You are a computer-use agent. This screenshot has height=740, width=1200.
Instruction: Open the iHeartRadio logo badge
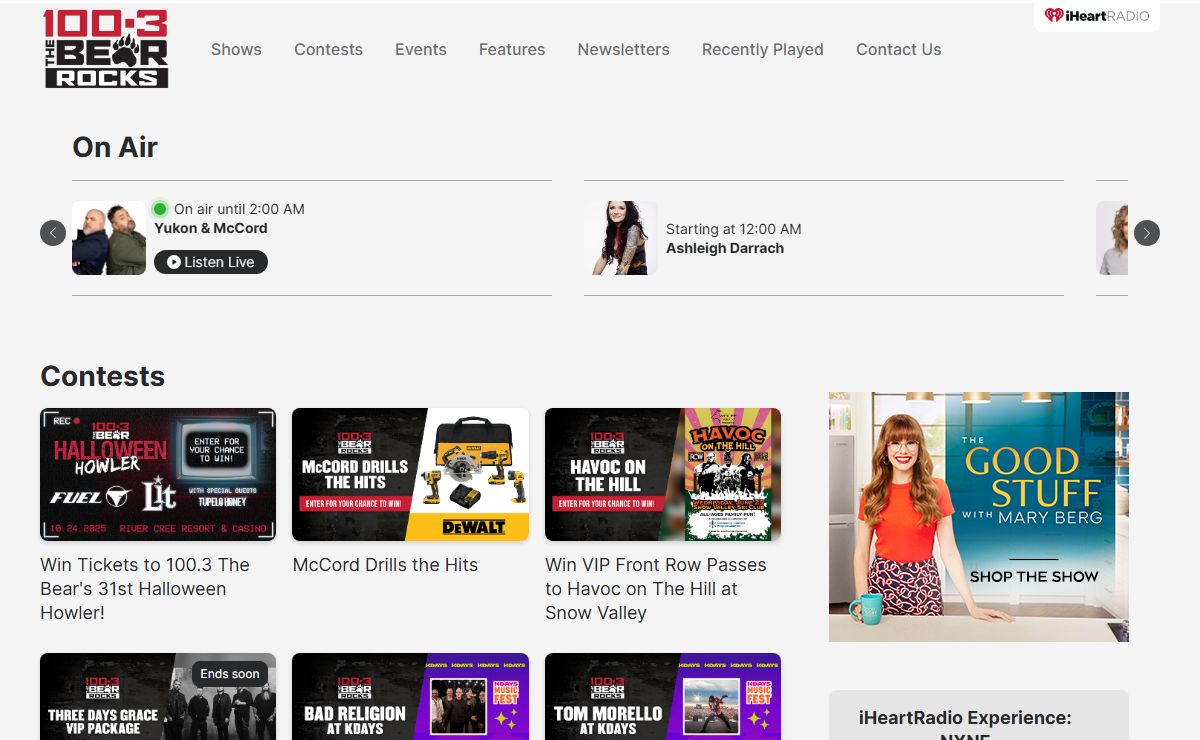point(1097,16)
